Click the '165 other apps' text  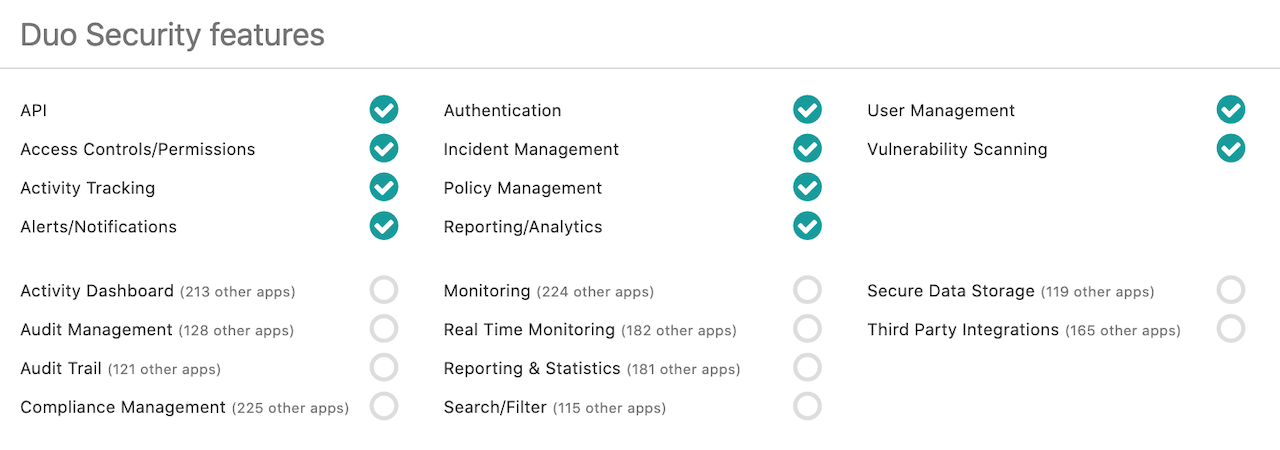(1123, 331)
